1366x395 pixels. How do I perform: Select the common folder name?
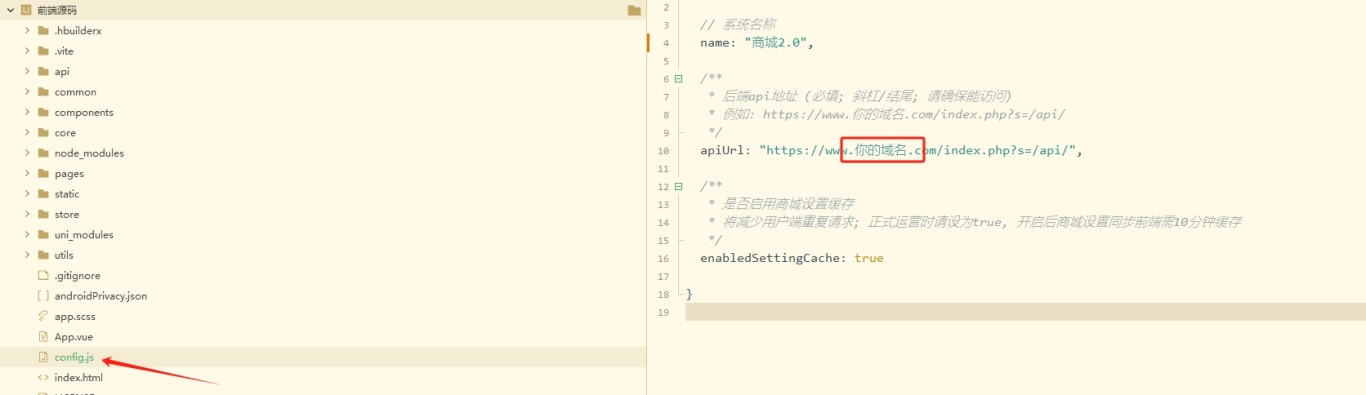(x=75, y=92)
